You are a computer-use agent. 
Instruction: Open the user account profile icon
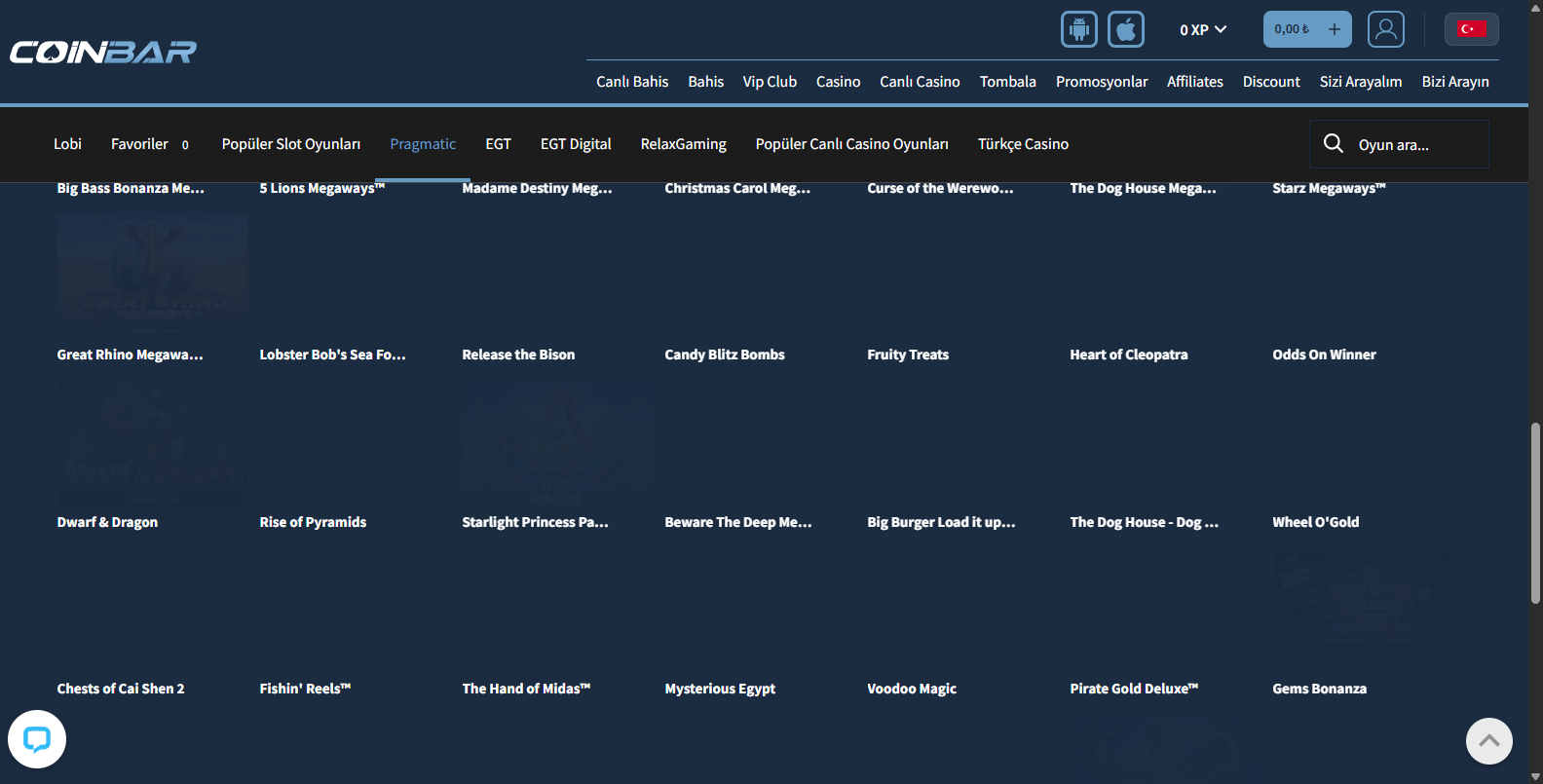1386,29
